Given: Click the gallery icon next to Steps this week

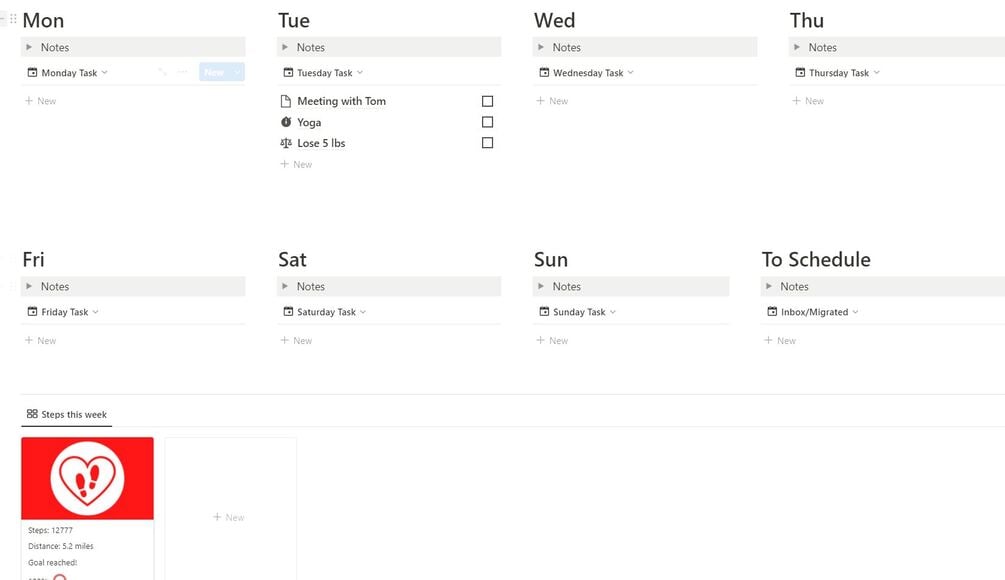Looking at the screenshot, I should (x=32, y=414).
